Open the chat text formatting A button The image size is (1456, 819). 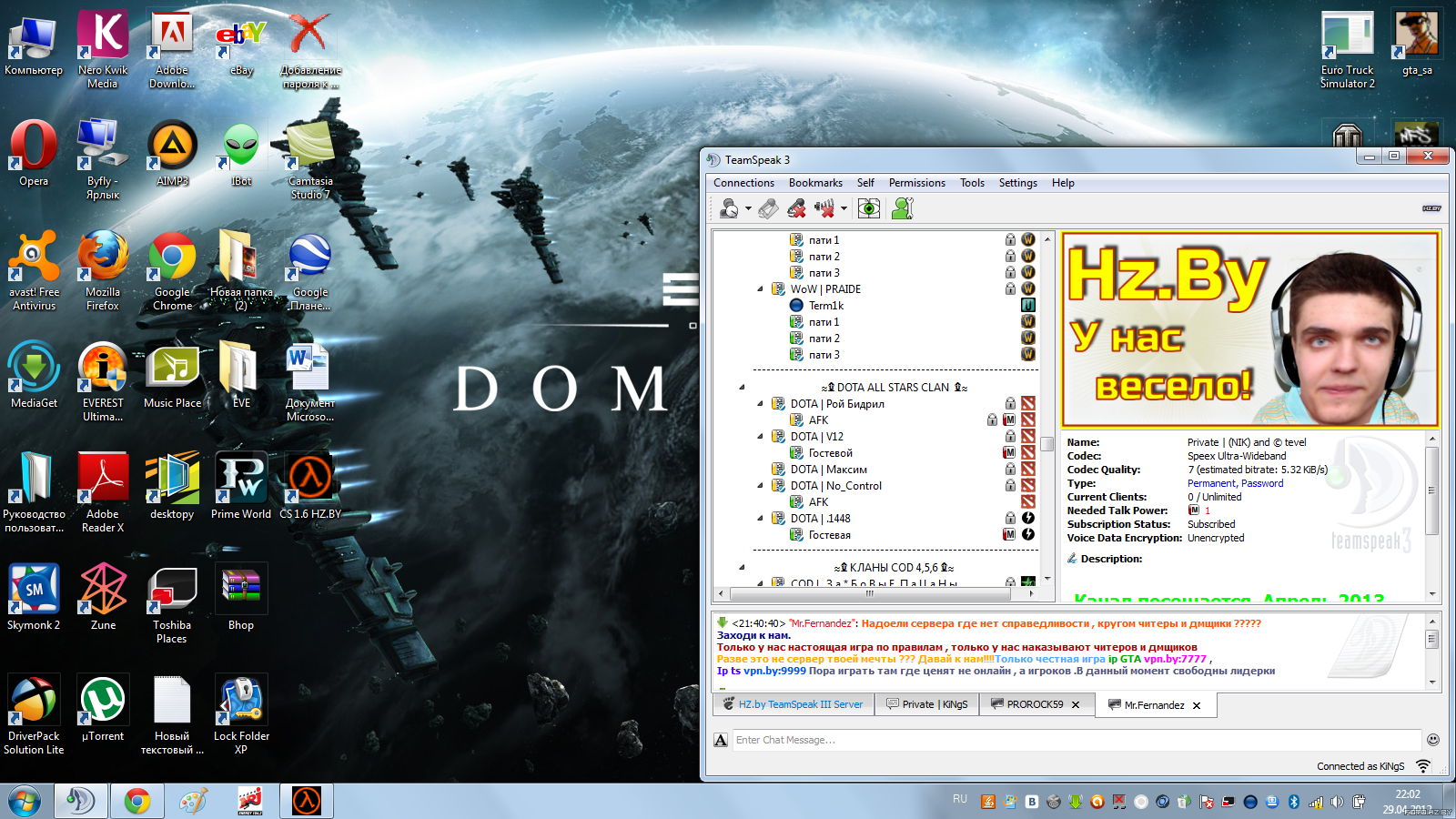[721, 740]
